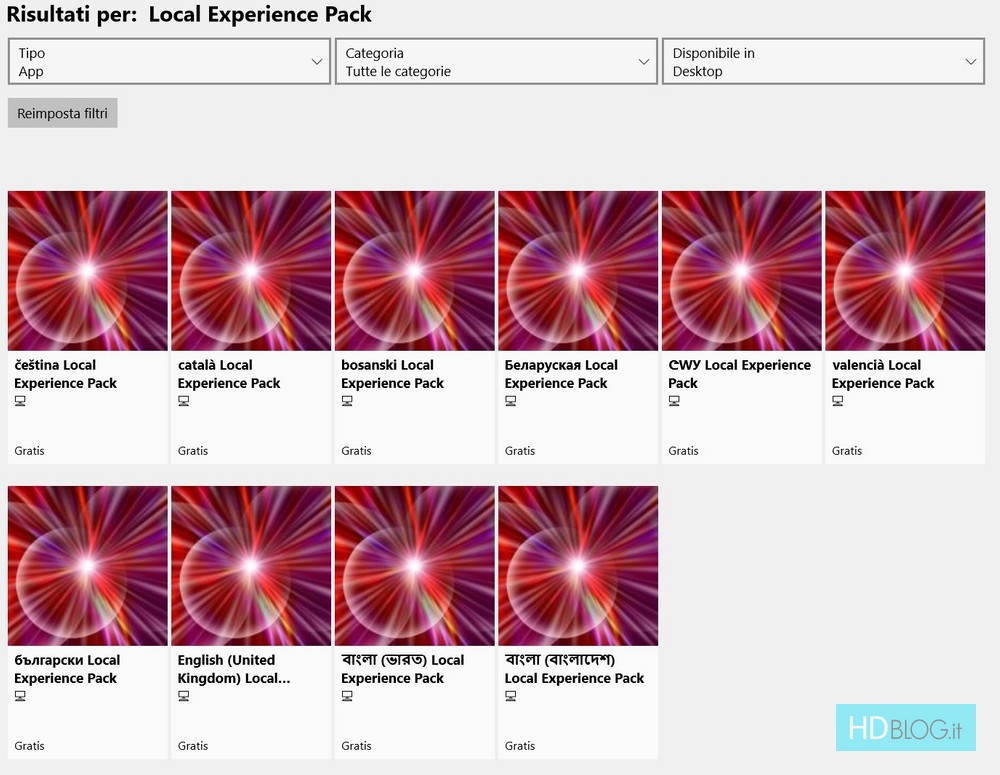Open the ᏣᎳᎩ Local Experience Pack title

click(x=739, y=374)
